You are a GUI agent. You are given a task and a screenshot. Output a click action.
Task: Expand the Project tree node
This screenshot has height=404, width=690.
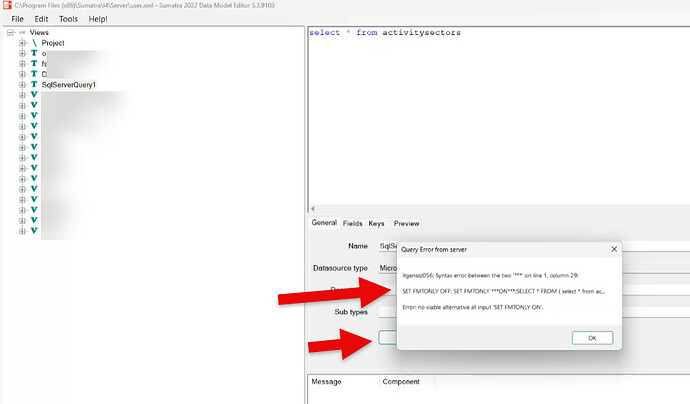(21, 43)
